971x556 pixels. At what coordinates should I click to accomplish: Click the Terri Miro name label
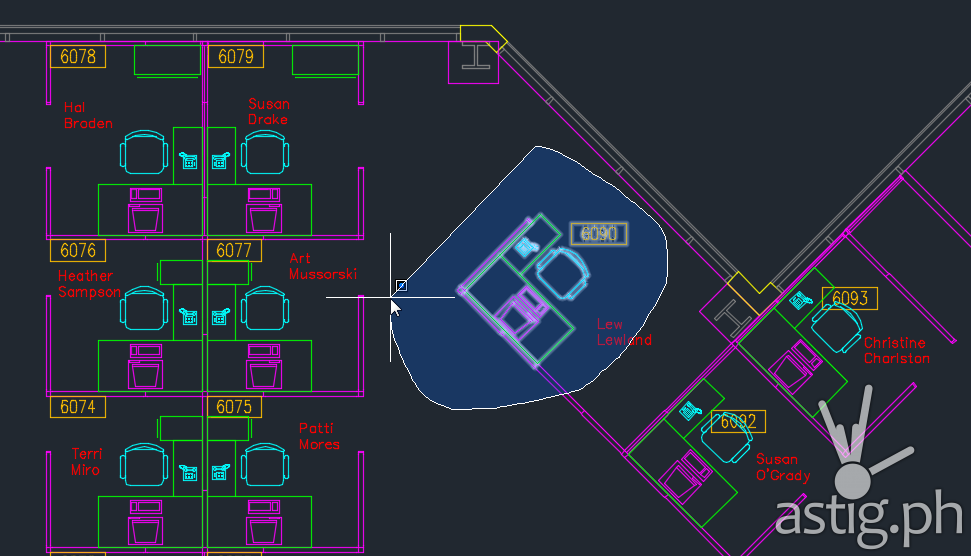(x=85, y=462)
